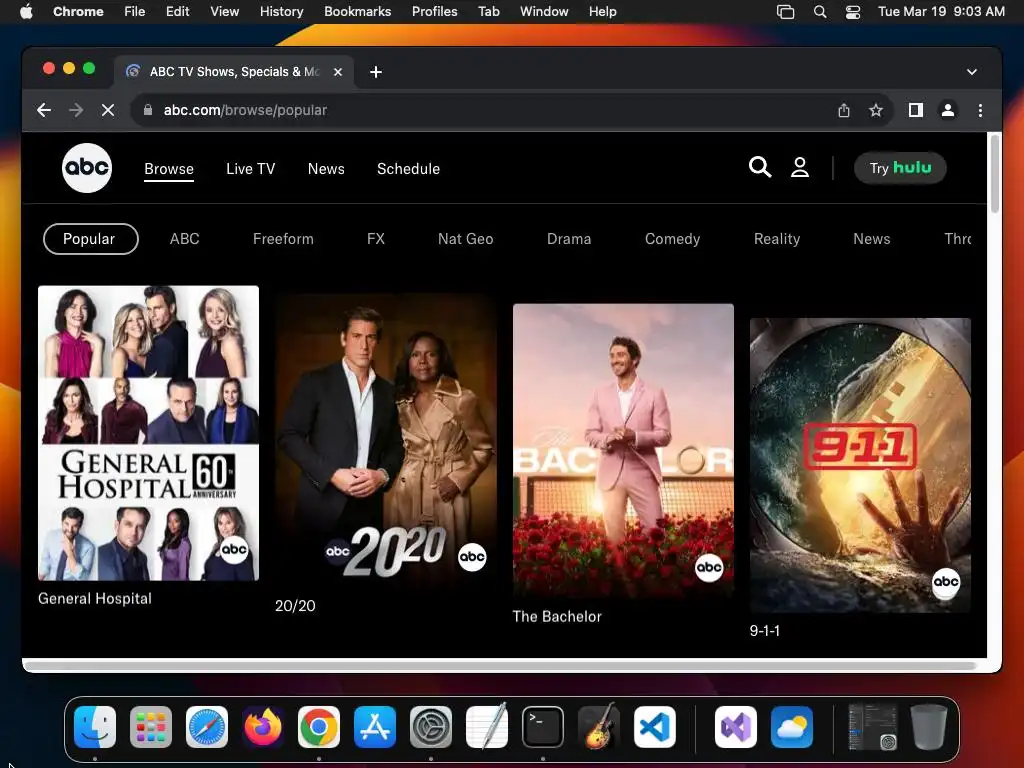Viewport: 1024px width, 768px height.
Task: Select the Nat Geo category filter
Action: 466,239
